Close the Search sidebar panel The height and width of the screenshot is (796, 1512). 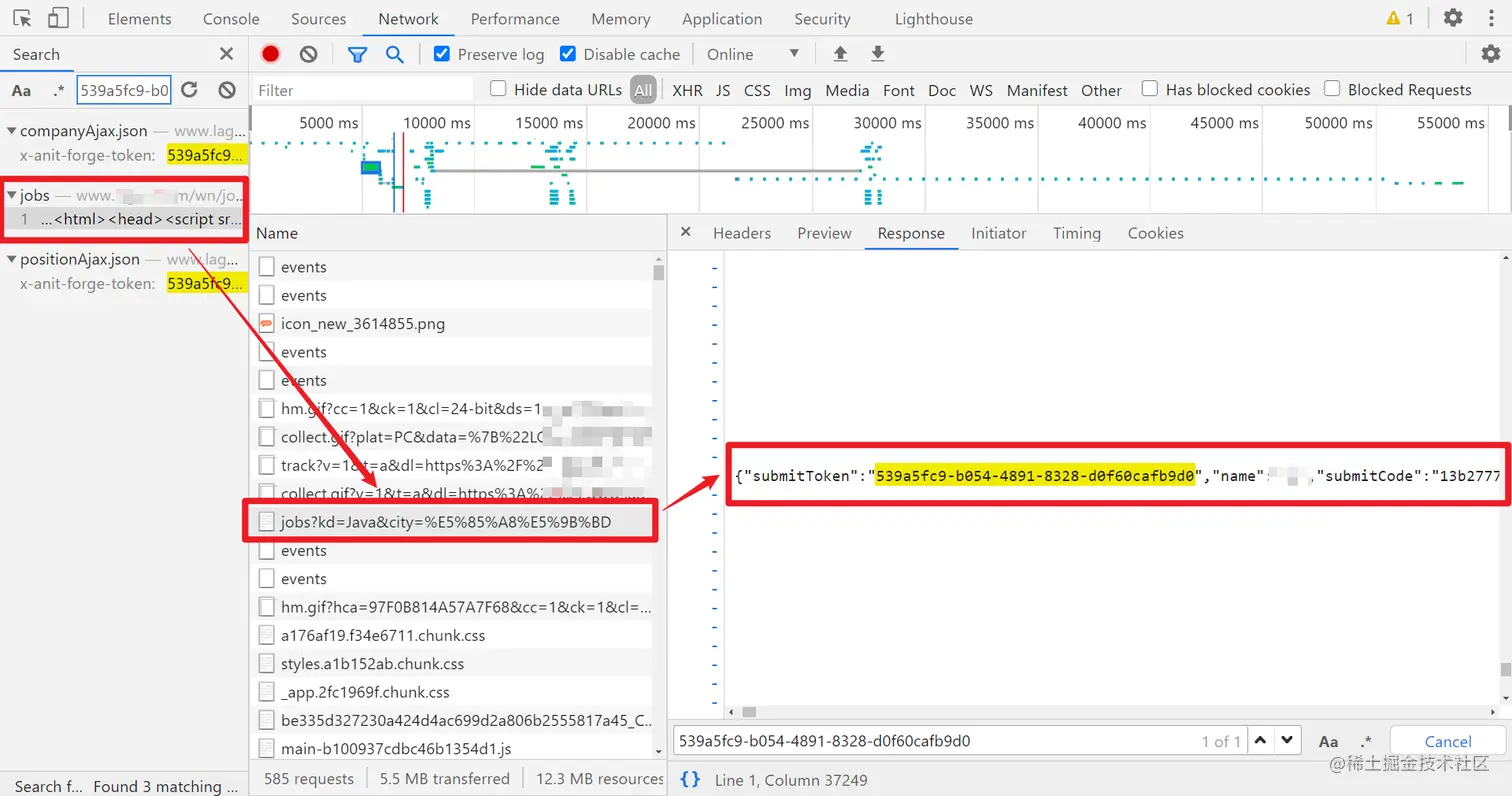(x=227, y=54)
